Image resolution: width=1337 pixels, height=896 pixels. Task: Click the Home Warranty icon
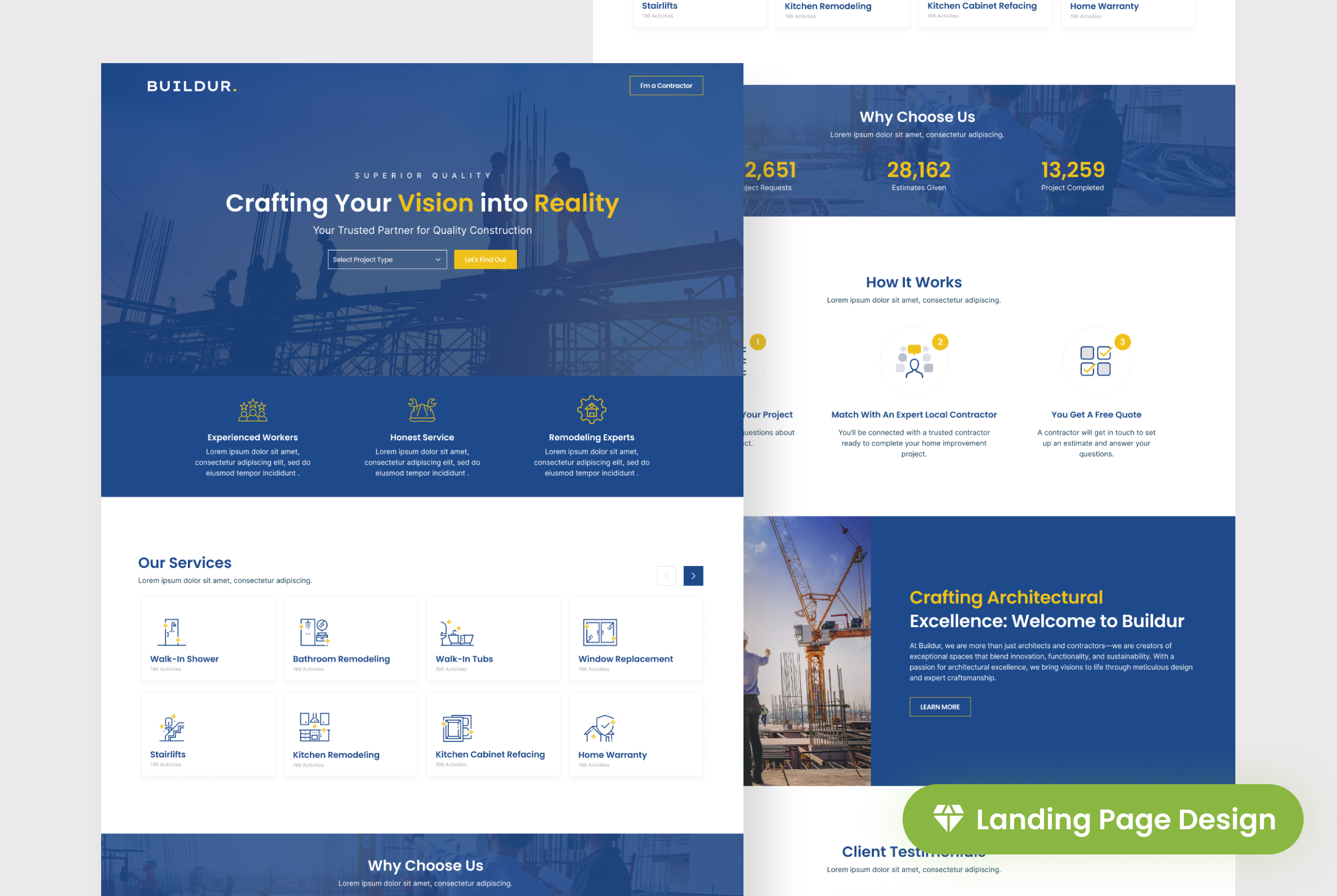click(600, 728)
